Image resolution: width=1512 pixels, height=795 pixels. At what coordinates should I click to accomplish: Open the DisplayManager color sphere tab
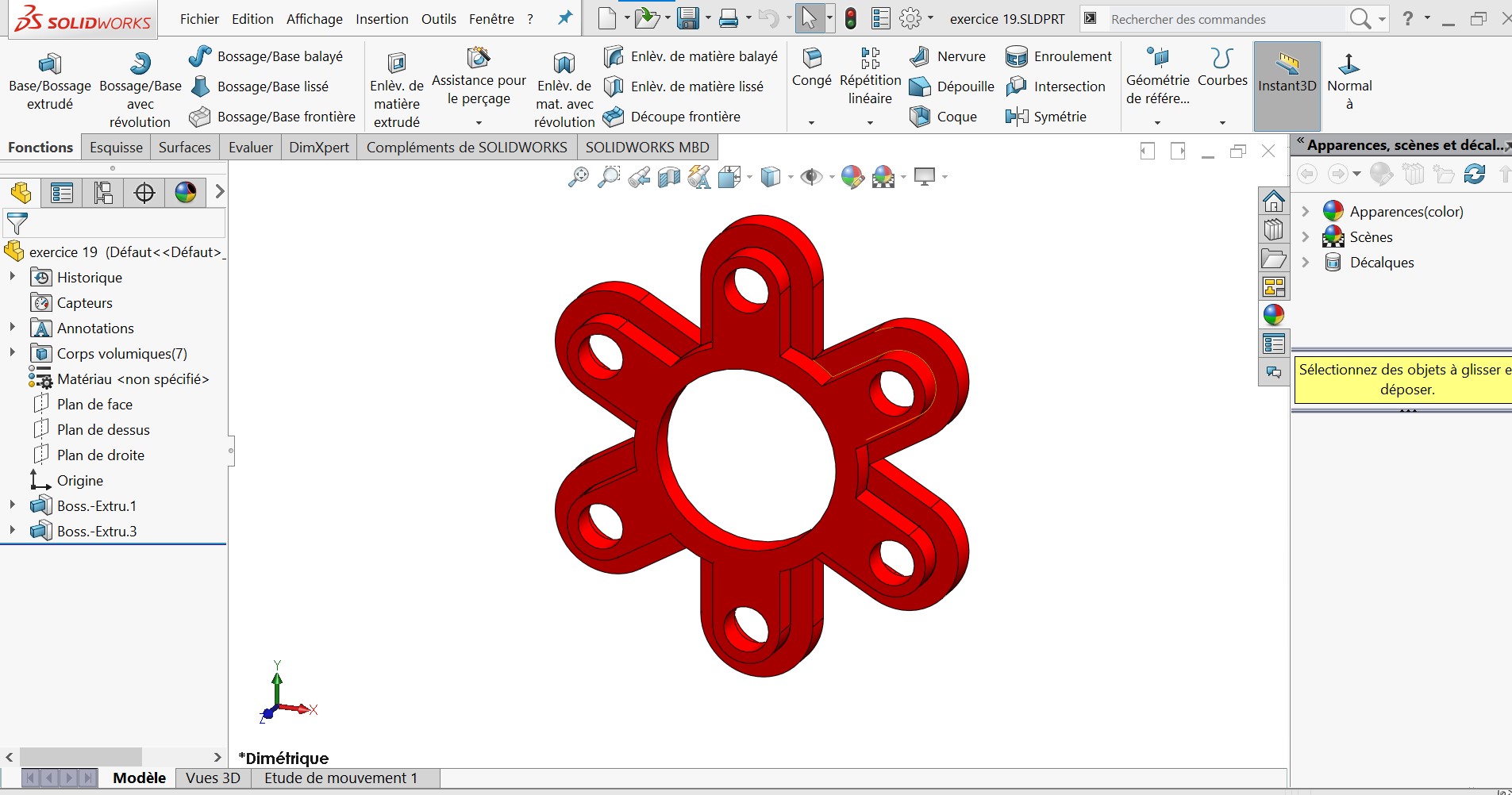point(186,193)
